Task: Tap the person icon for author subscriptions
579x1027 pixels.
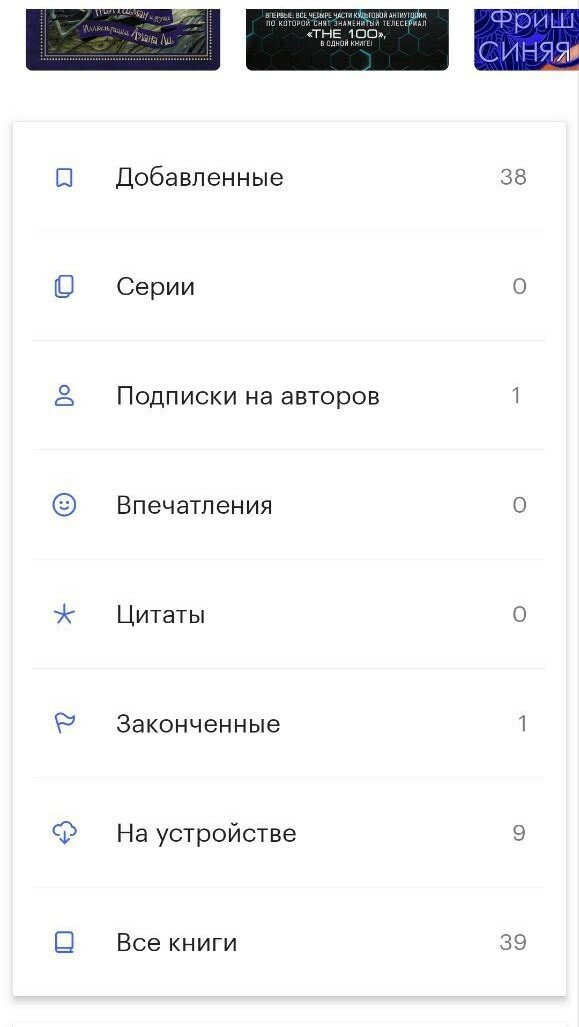Action: coord(64,396)
